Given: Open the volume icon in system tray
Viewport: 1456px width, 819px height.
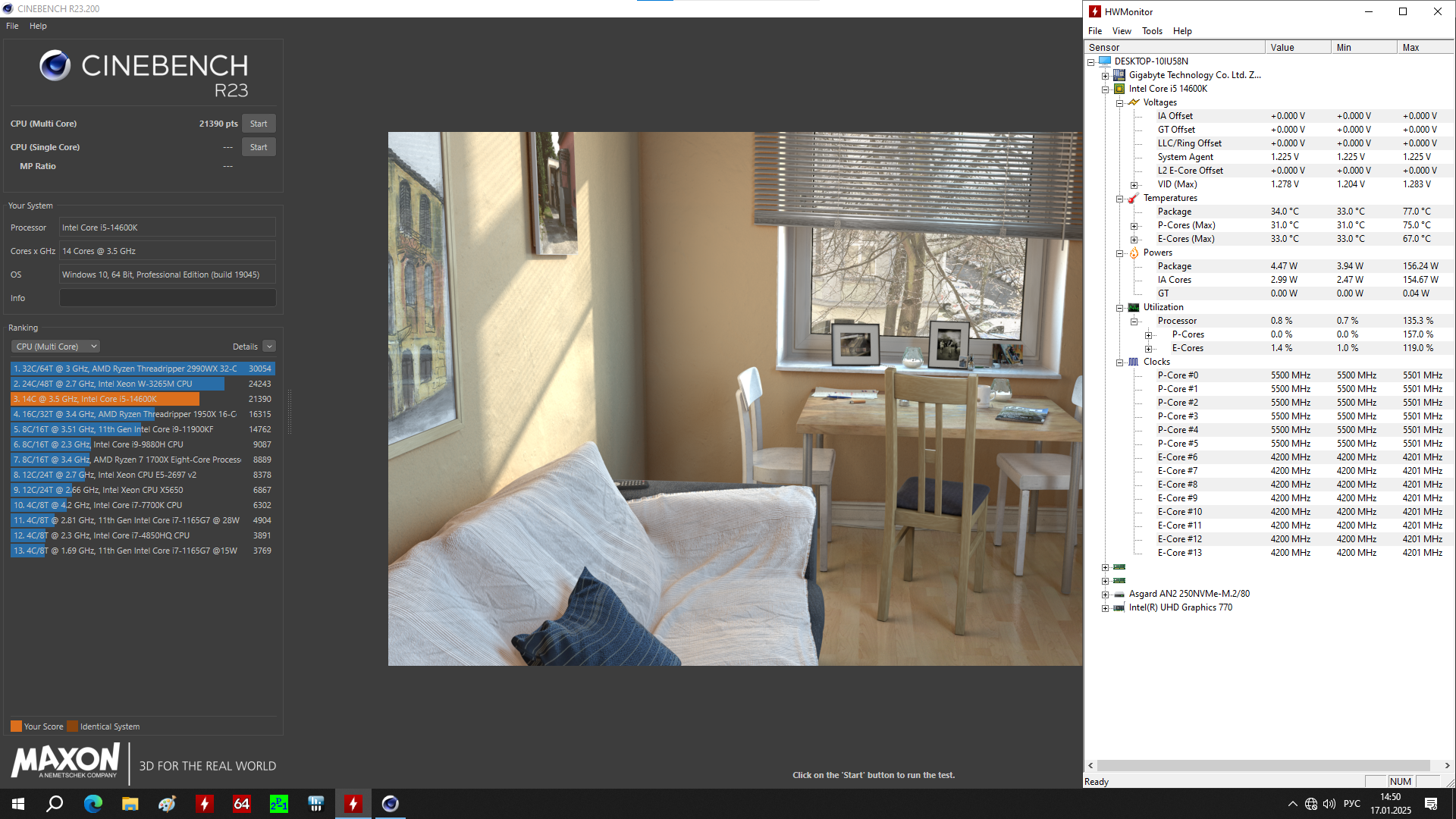Looking at the screenshot, I should [1329, 804].
